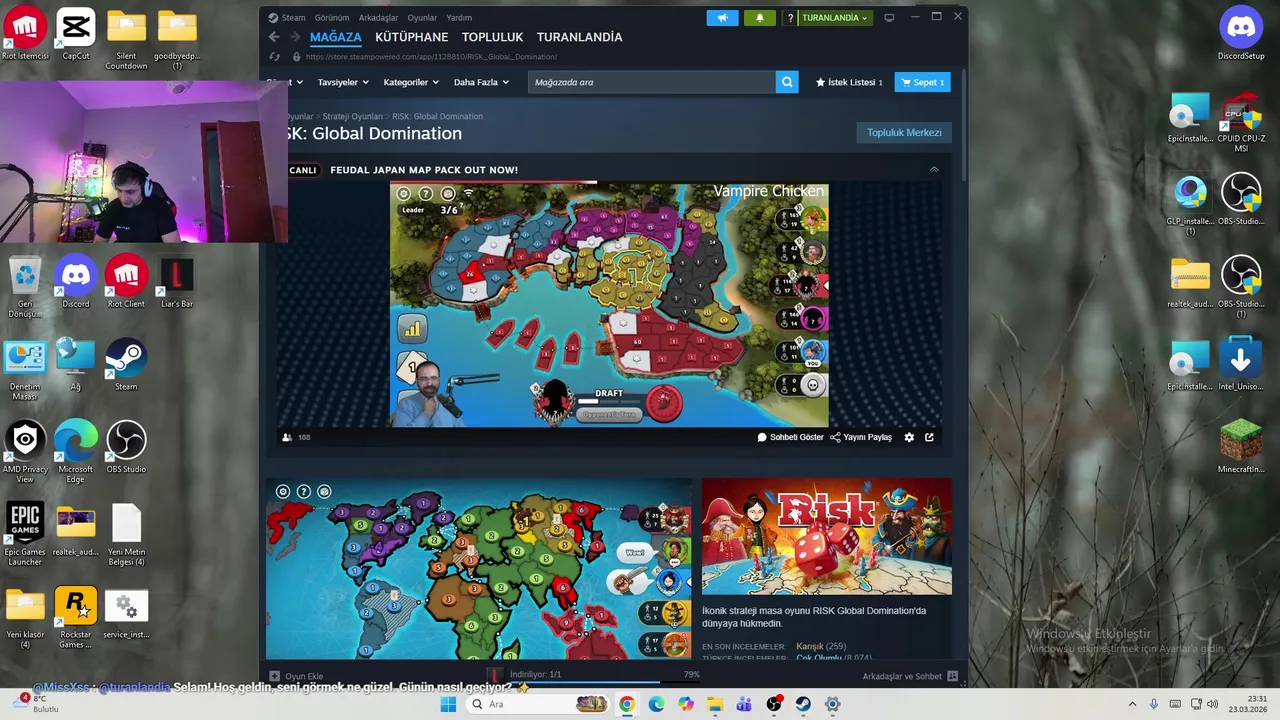Open Microsoft Edge desktop shortcut
Image resolution: width=1280 pixels, height=720 pixels.
76,452
